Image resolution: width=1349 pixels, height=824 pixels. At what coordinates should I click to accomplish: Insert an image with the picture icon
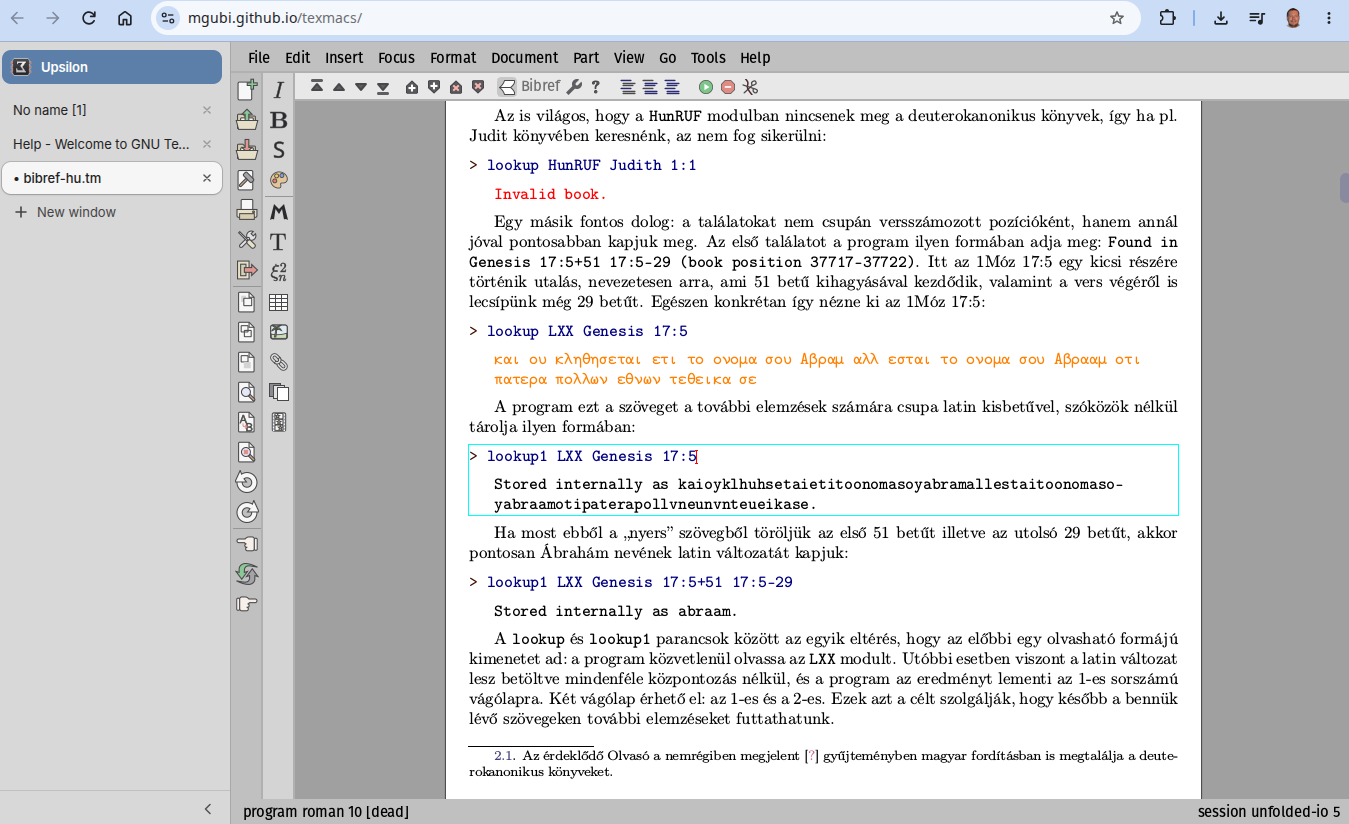coord(279,332)
